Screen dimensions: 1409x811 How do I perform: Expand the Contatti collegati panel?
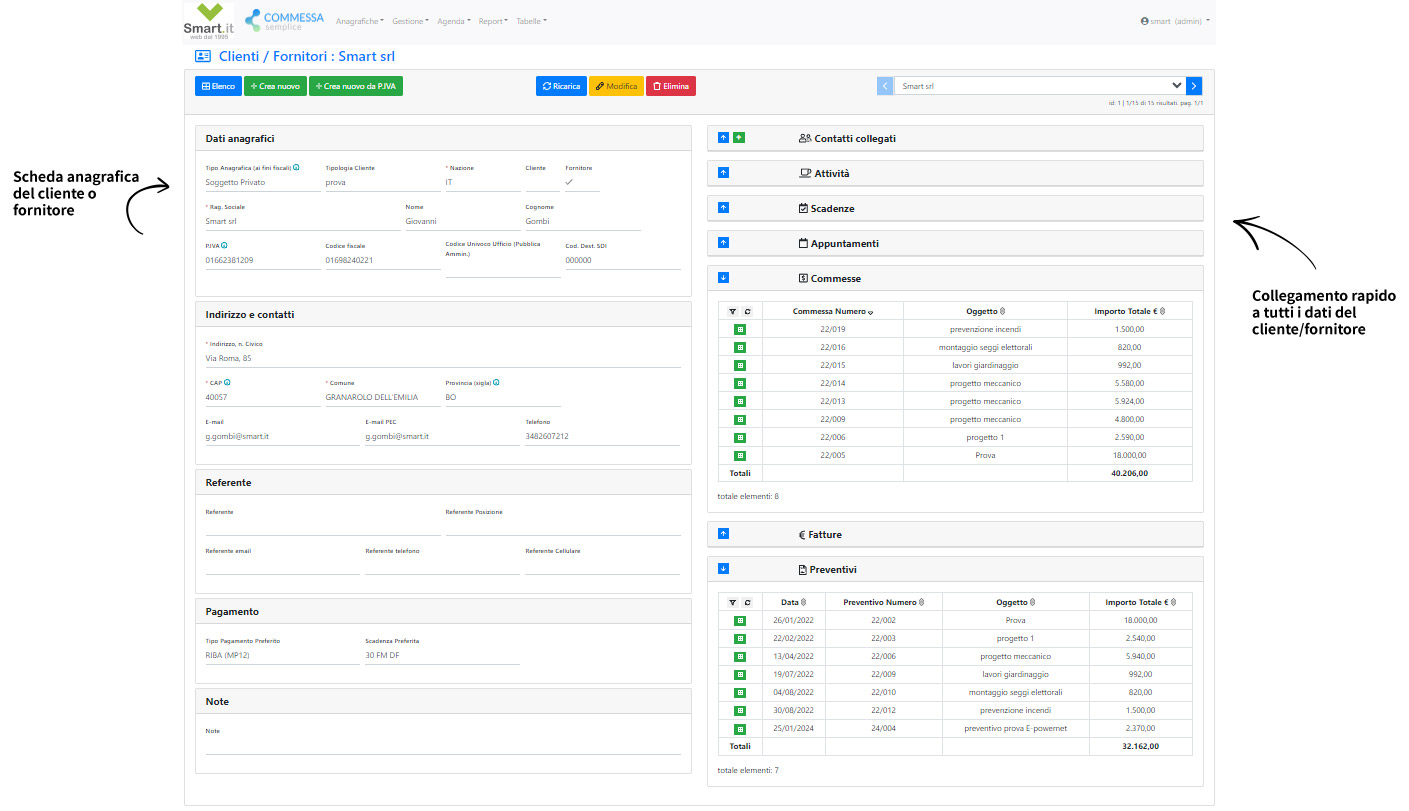724,138
